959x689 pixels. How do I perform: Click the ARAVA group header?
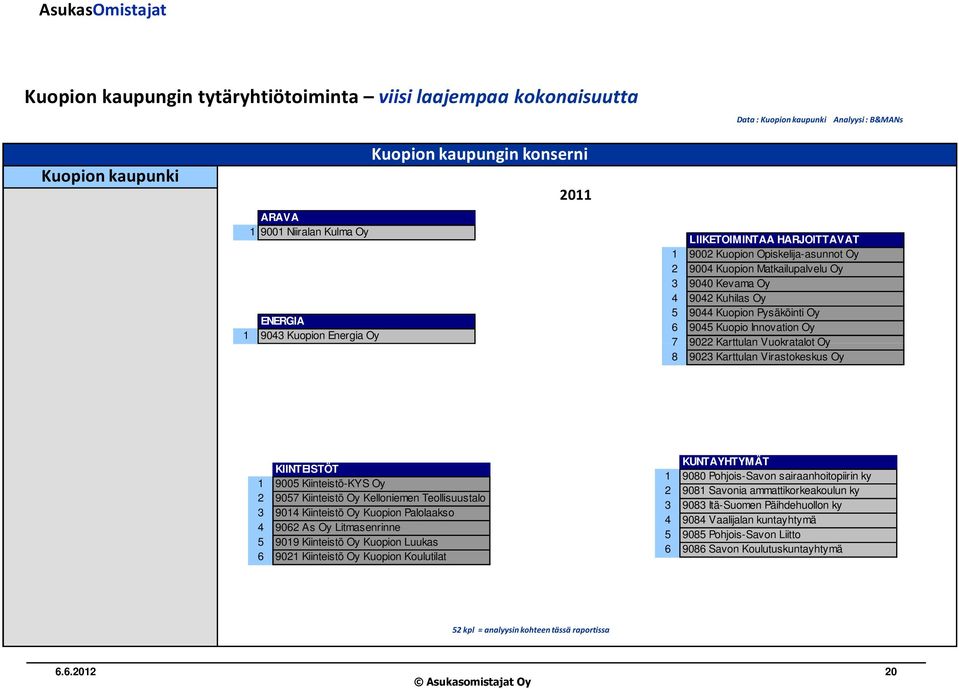pos(366,218)
